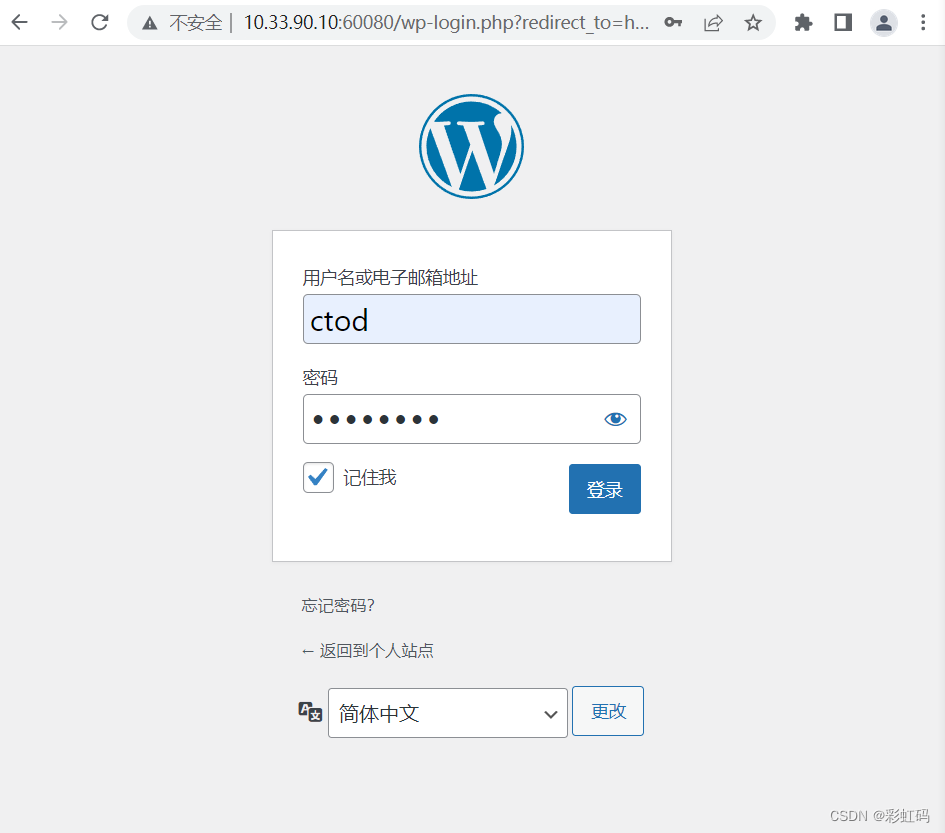Show password with the eye icon
This screenshot has height=833, width=945.
click(615, 419)
